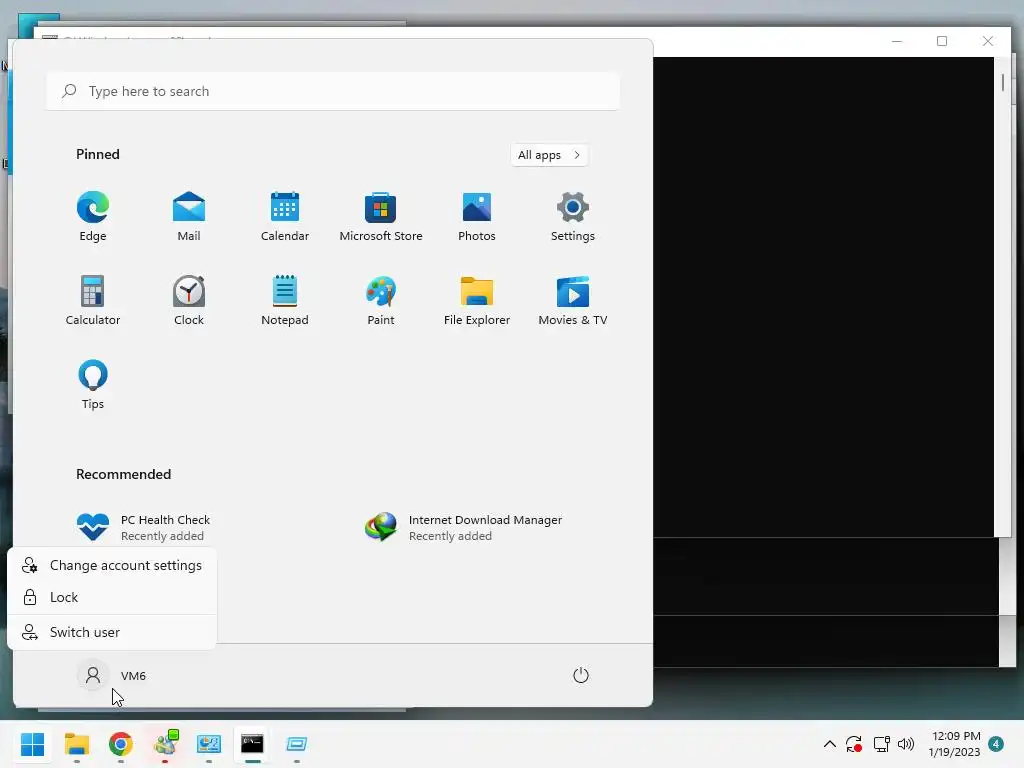Open notification center badge showing 4

pyautogui.click(x=996, y=744)
